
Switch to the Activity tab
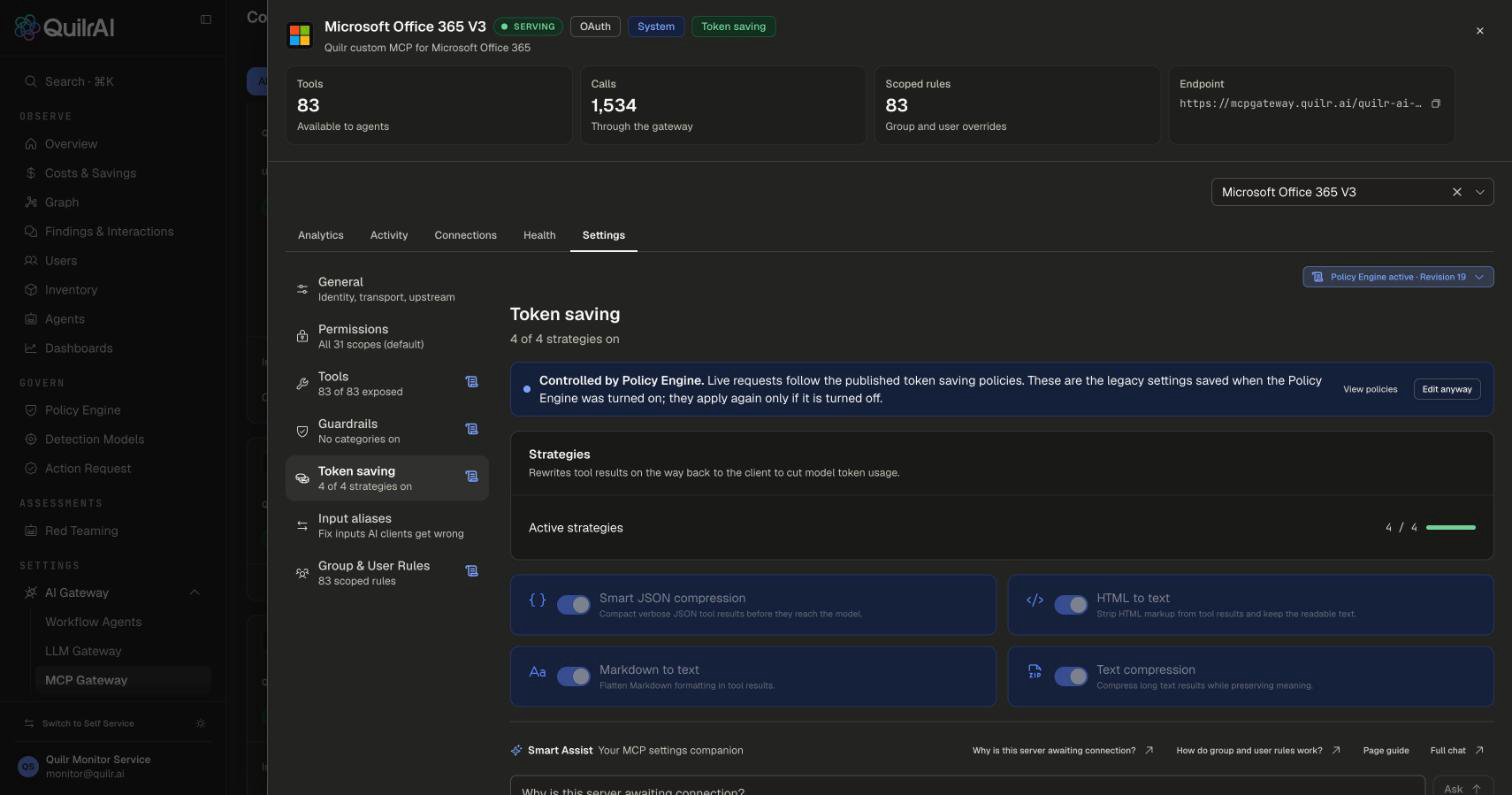389,235
